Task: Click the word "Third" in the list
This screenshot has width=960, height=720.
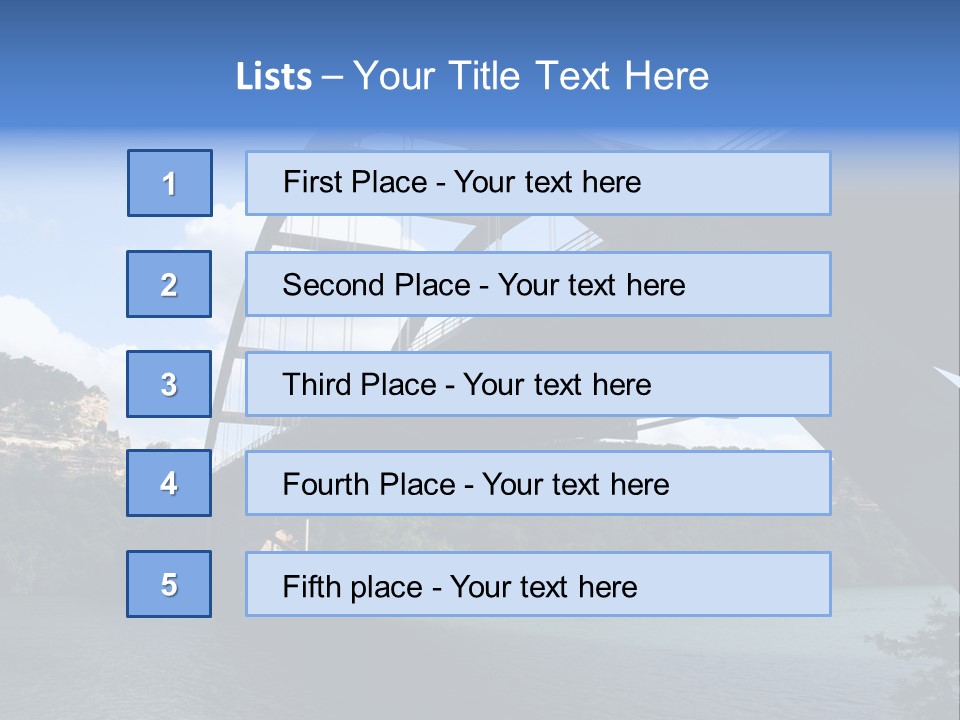Action: pos(316,385)
